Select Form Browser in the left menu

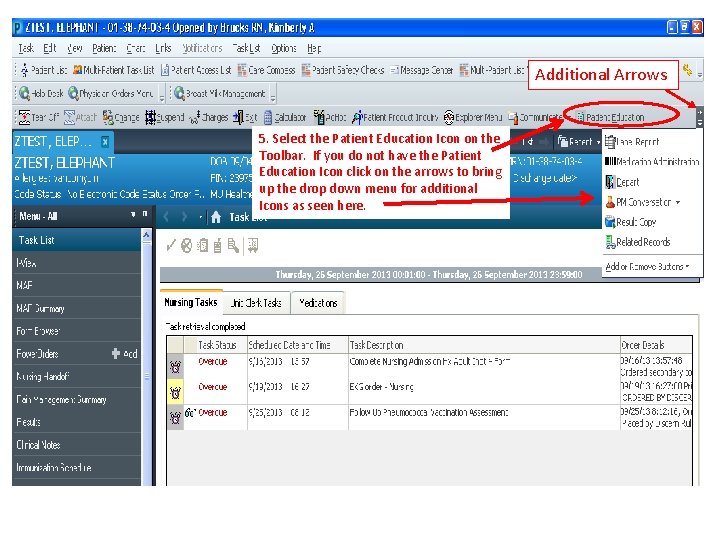pyautogui.click(x=76, y=331)
